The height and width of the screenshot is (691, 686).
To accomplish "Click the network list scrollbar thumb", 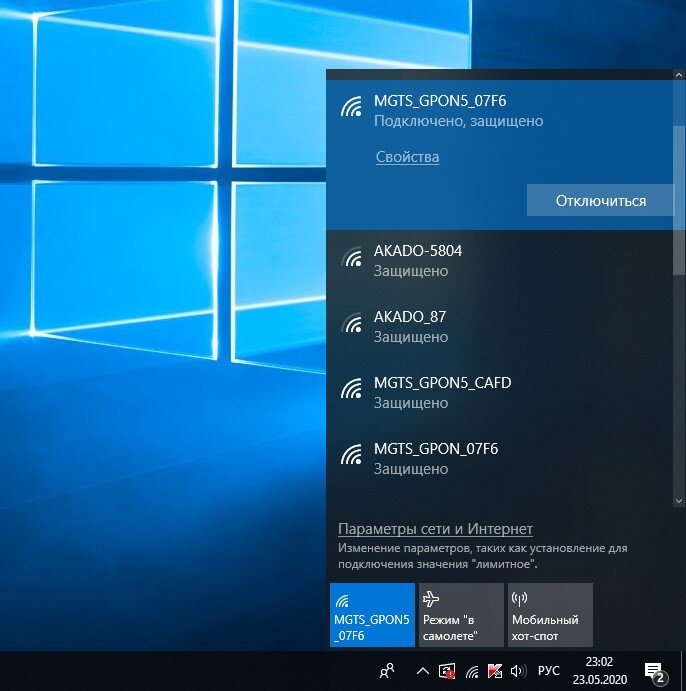I will point(679,201).
